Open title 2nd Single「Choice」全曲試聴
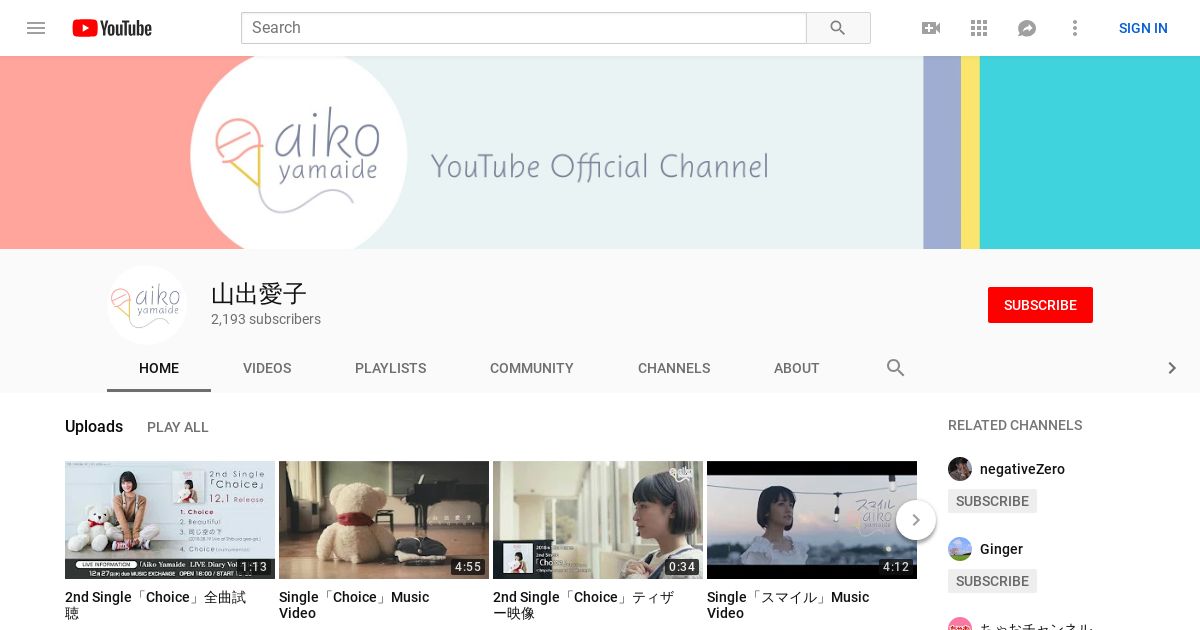The width and height of the screenshot is (1200, 630). 156,605
